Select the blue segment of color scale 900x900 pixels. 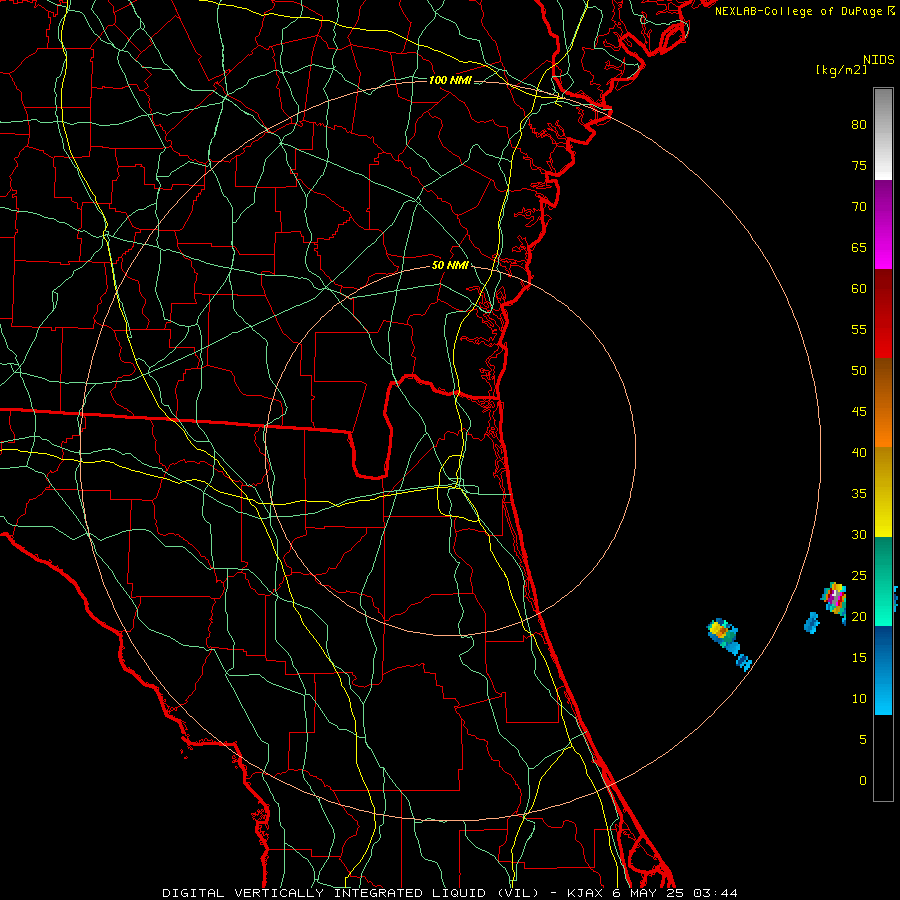tap(883, 670)
